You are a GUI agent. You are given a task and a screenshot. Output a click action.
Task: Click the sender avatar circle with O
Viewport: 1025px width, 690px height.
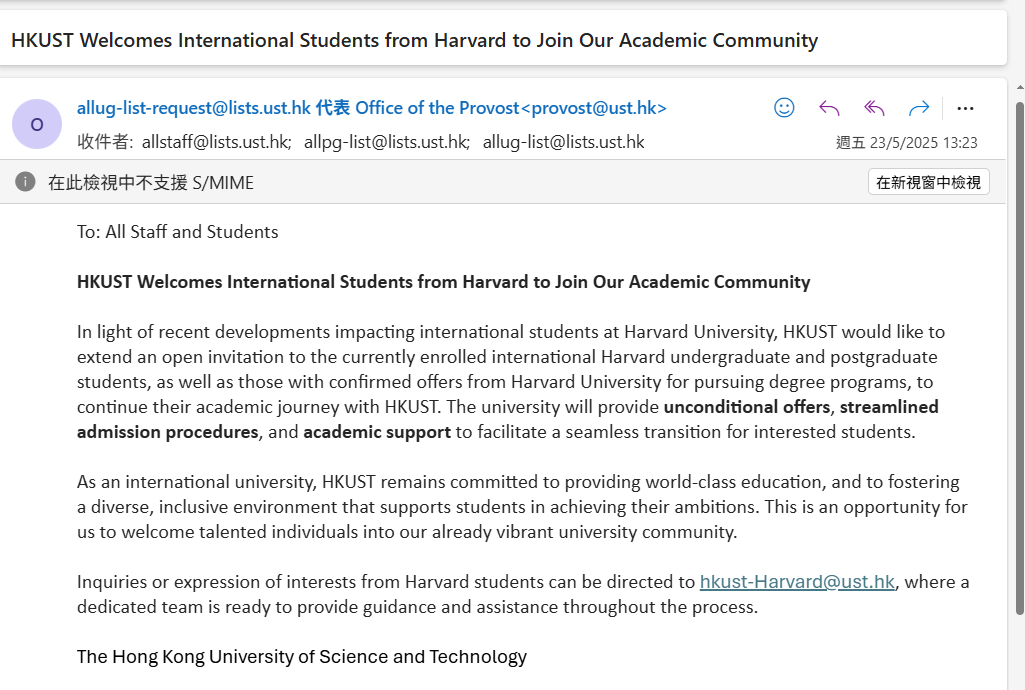tap(37, 124)
